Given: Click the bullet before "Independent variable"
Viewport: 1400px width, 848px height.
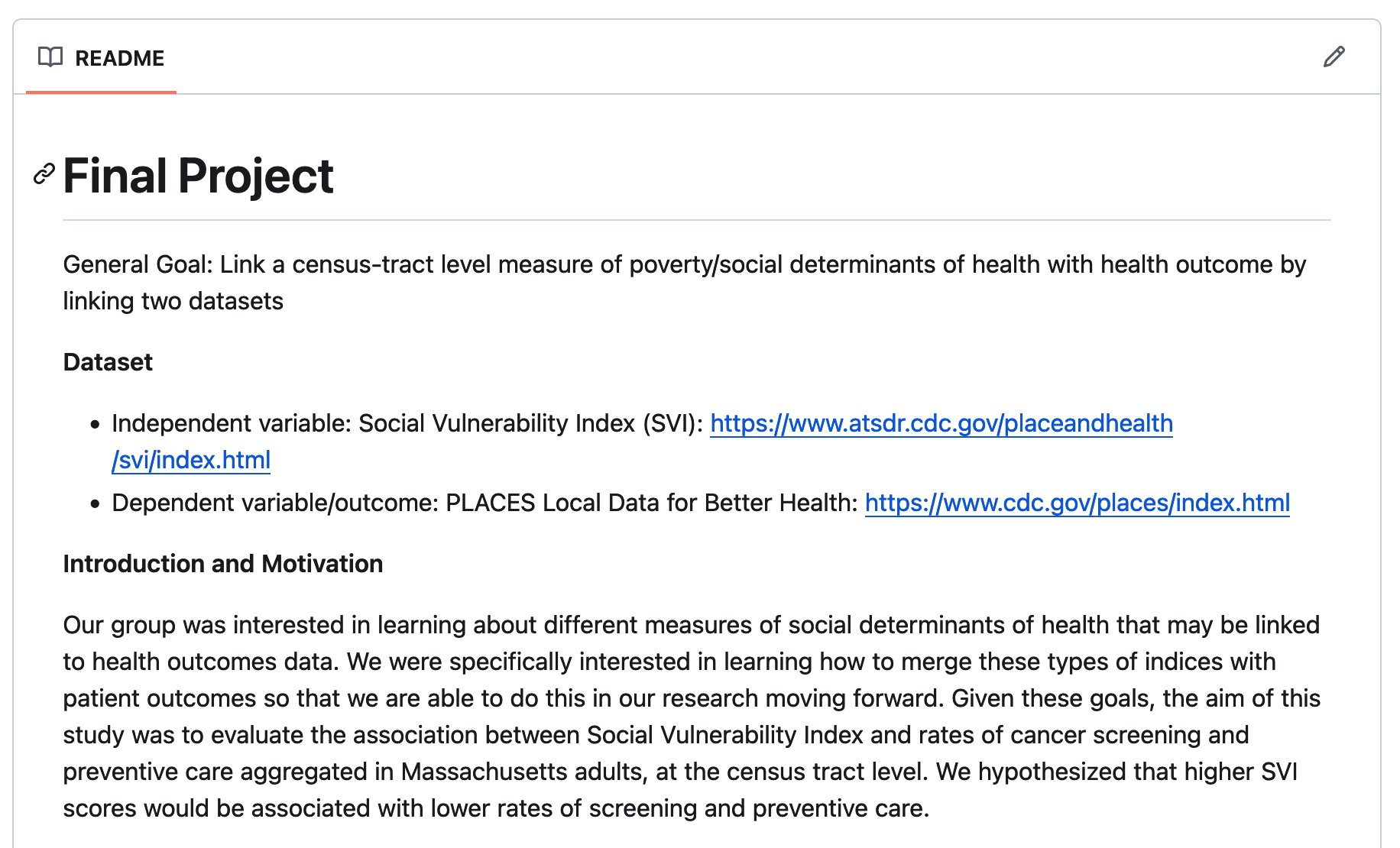Looking at the screenshot, I should click(x=95, y=425).
